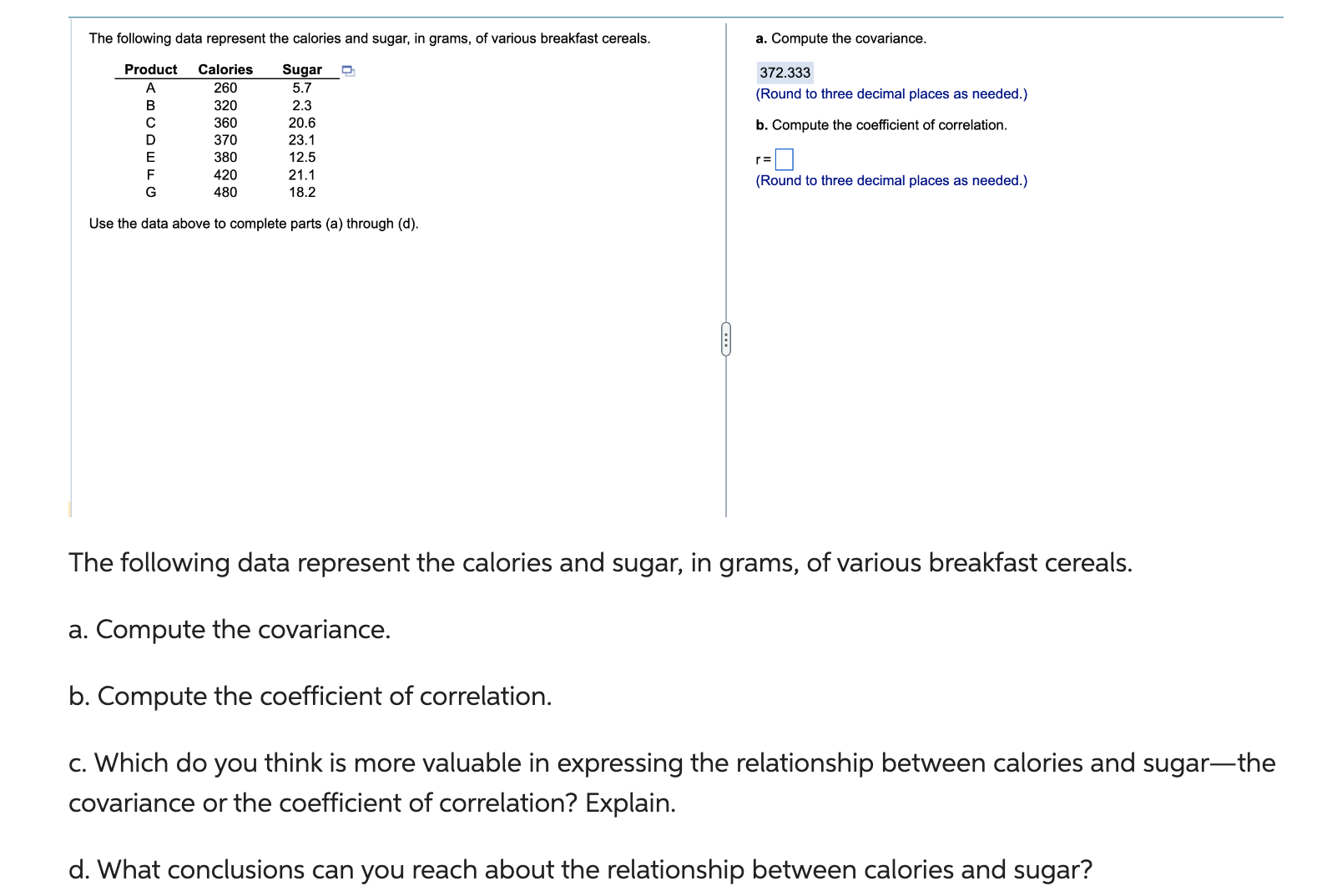Select part b 'Compute the coefficient of correlation'
The image size is (1322, 896).
pyautogui.click(x=880, y=126)
